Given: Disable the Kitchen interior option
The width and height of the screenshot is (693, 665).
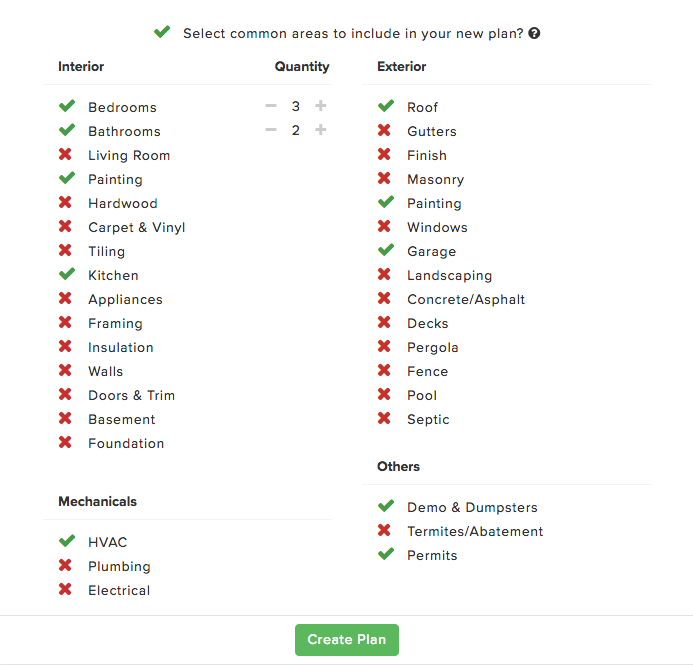Looking at the screenshot, I should click(67, 274).
